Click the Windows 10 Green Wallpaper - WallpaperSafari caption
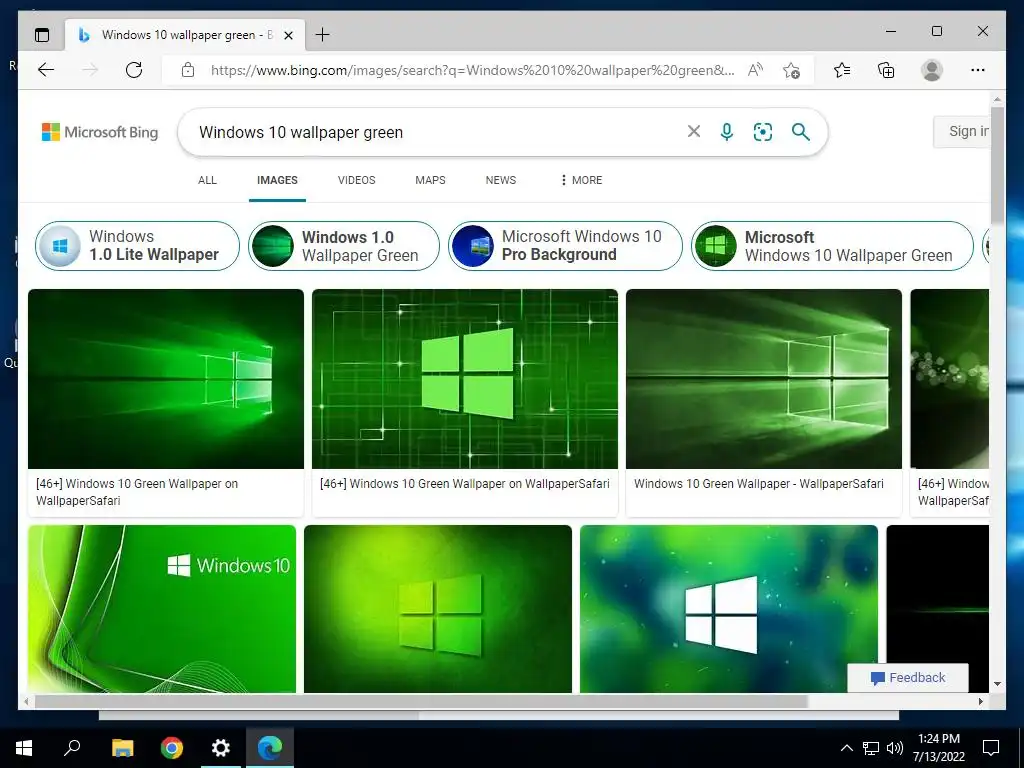 pyautogui.click(x=759, y=484)
